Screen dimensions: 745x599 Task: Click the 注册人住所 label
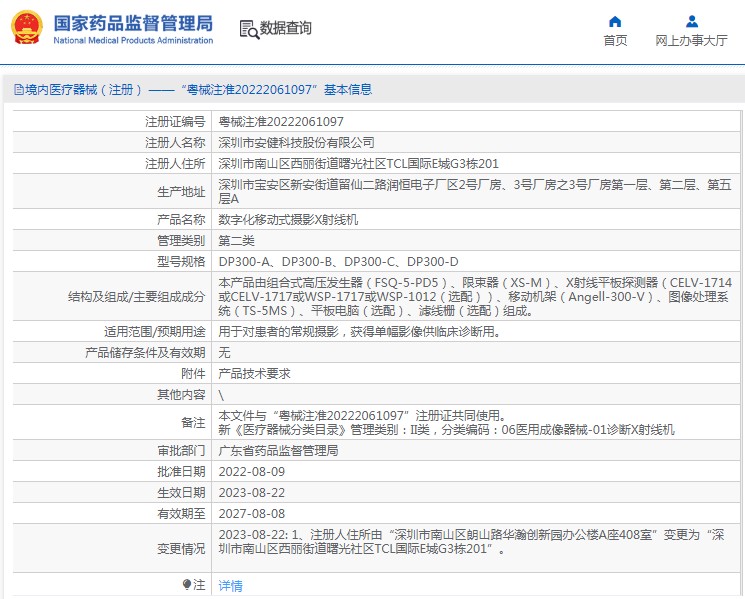[x=175, y=163]
